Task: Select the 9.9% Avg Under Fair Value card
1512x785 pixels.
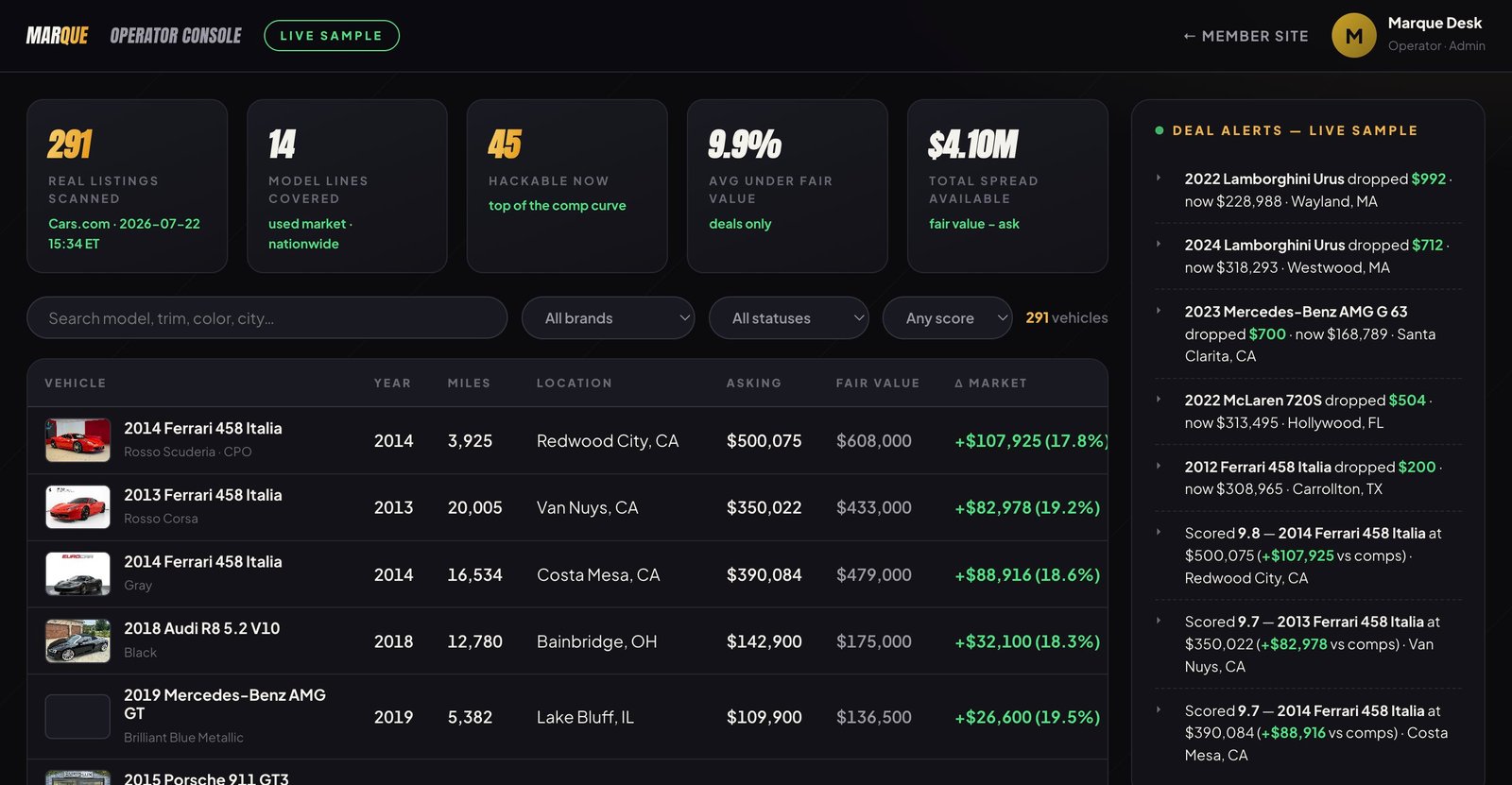Action: pyautogui.click(x=787, y=186)
